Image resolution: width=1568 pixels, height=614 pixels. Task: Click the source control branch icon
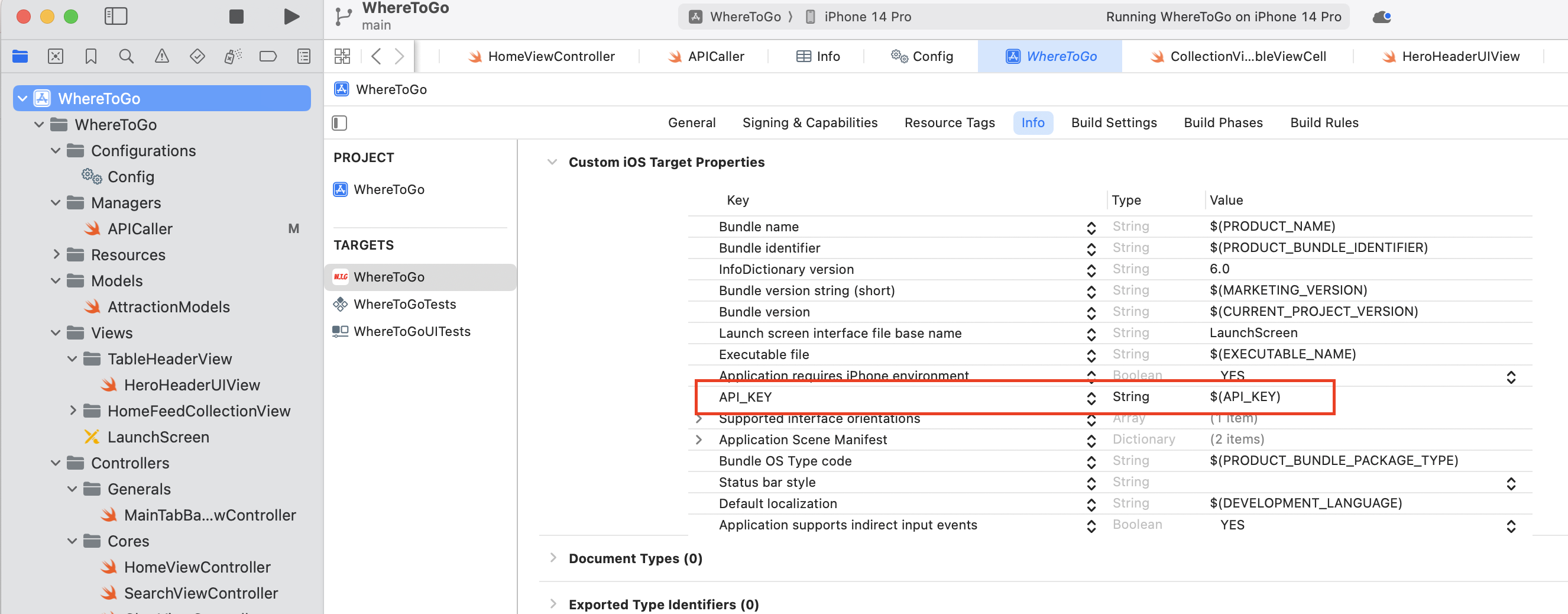[344, 17]
